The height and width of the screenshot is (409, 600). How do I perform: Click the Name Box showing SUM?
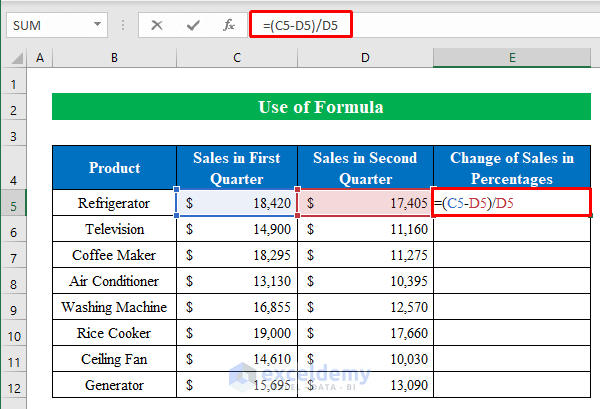pyautogui.click(x=48, y=24)
